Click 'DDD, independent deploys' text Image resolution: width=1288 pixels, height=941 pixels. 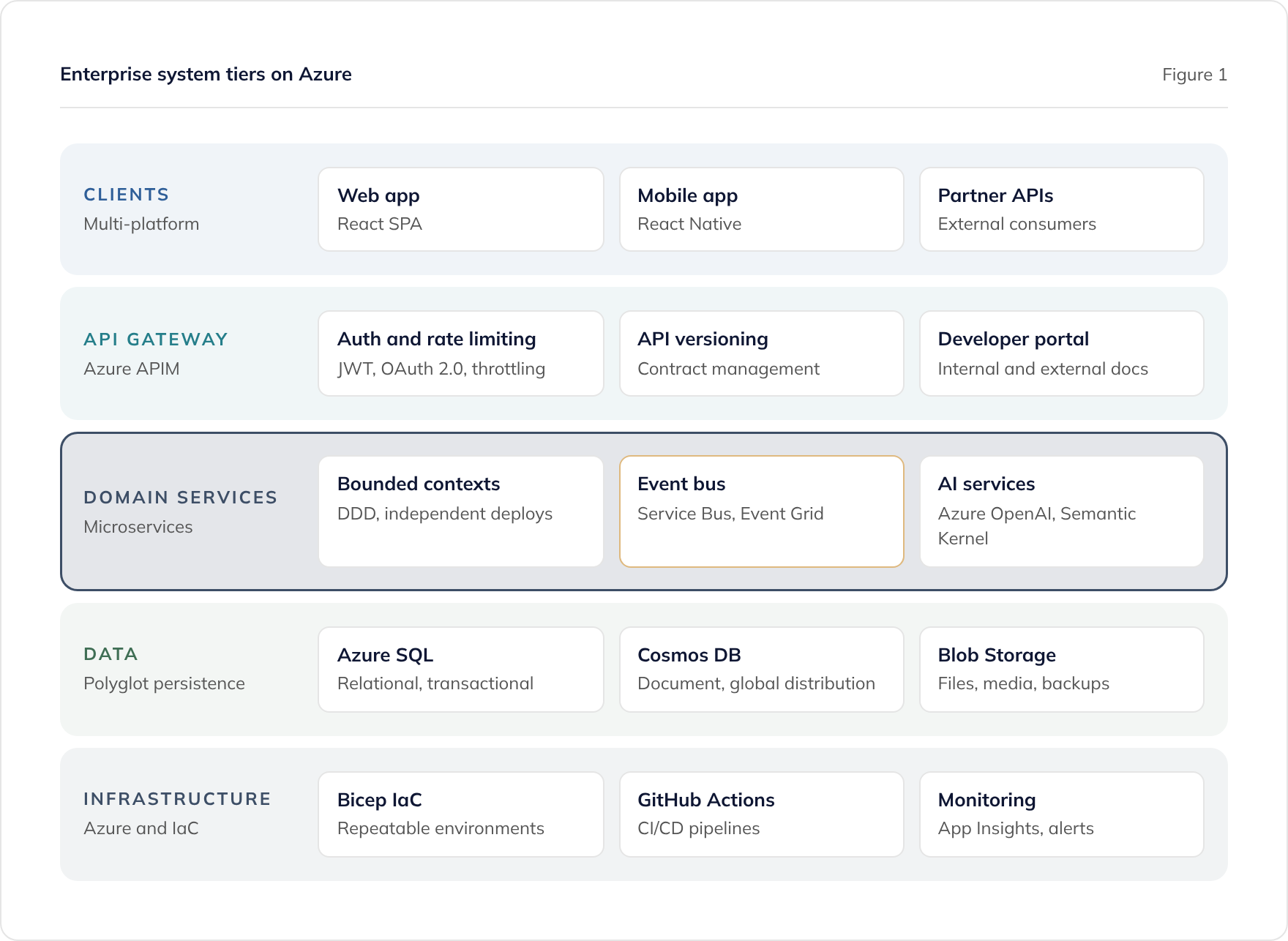(x=445, y=514)
